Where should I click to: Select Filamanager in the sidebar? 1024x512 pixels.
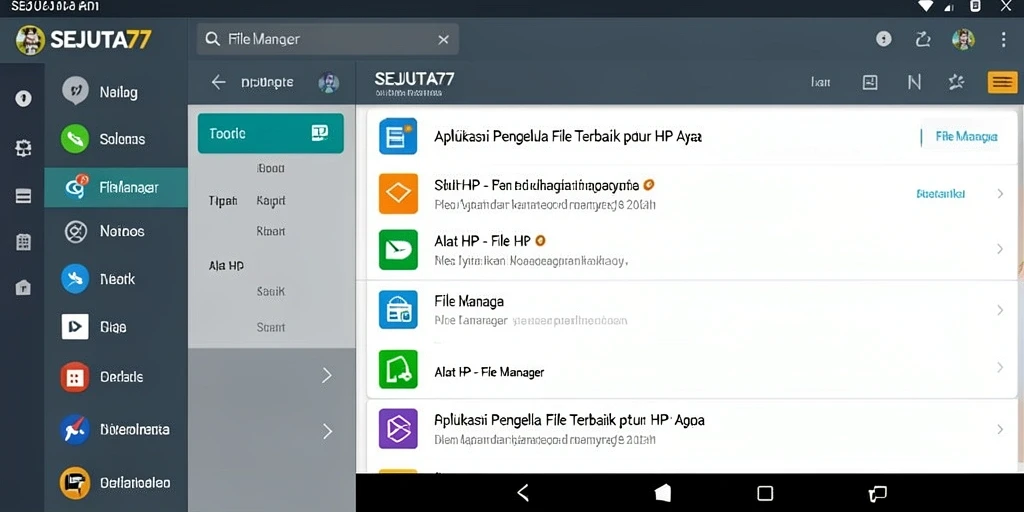pyautogui.click(x=116, y=187)
